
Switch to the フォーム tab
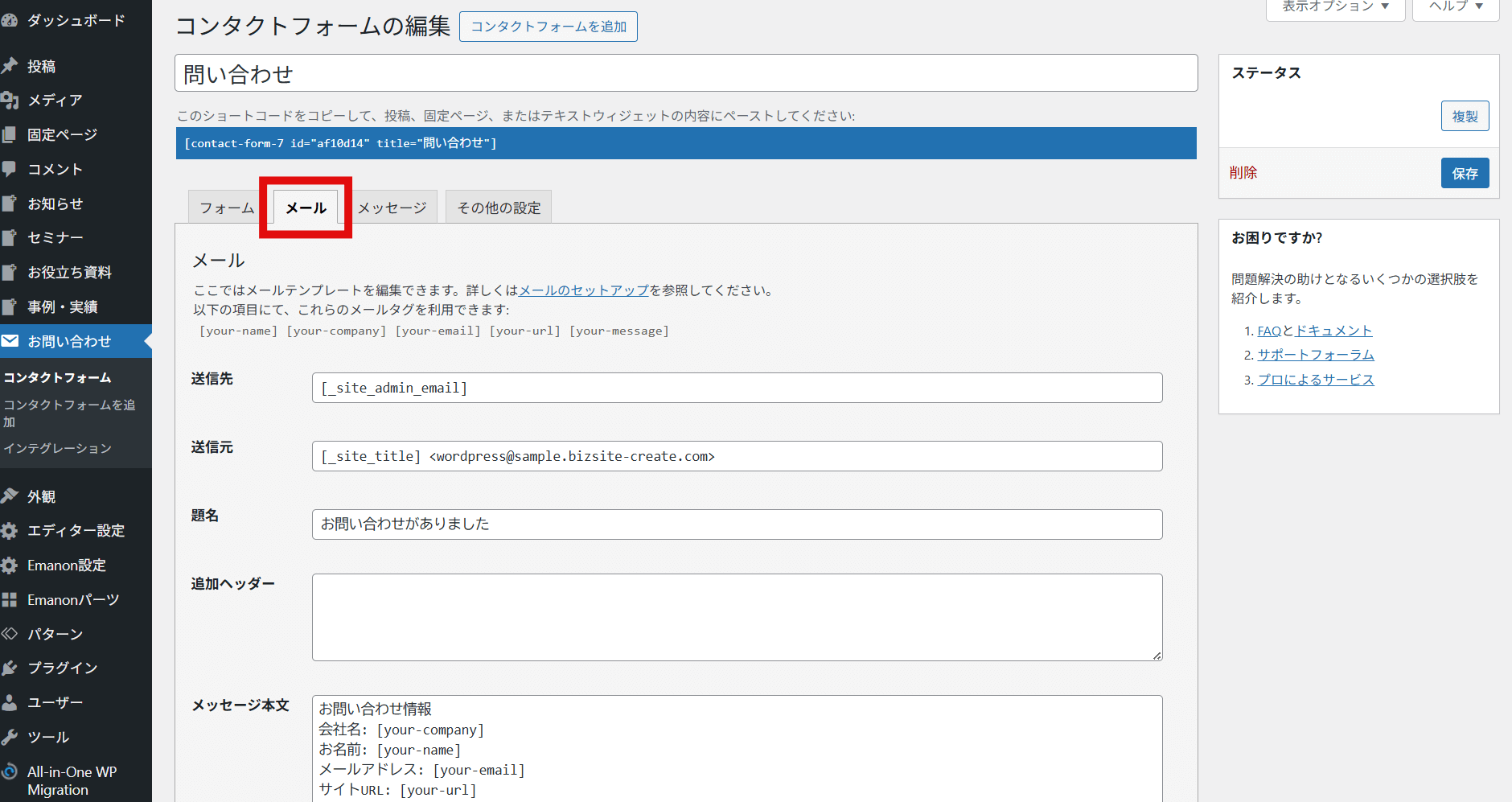click(226, 208)
